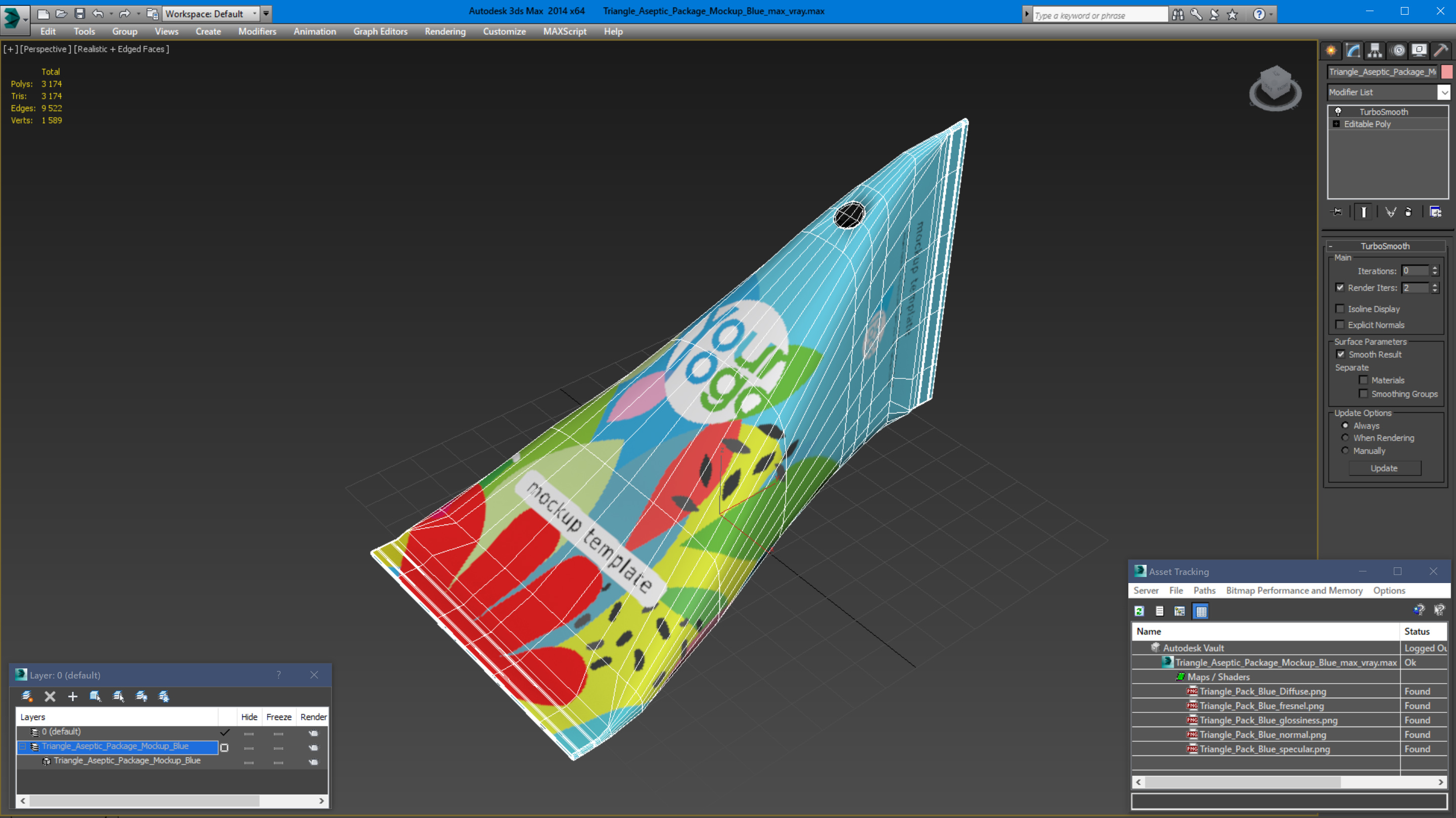Click the pink object color swatch

1446,72
